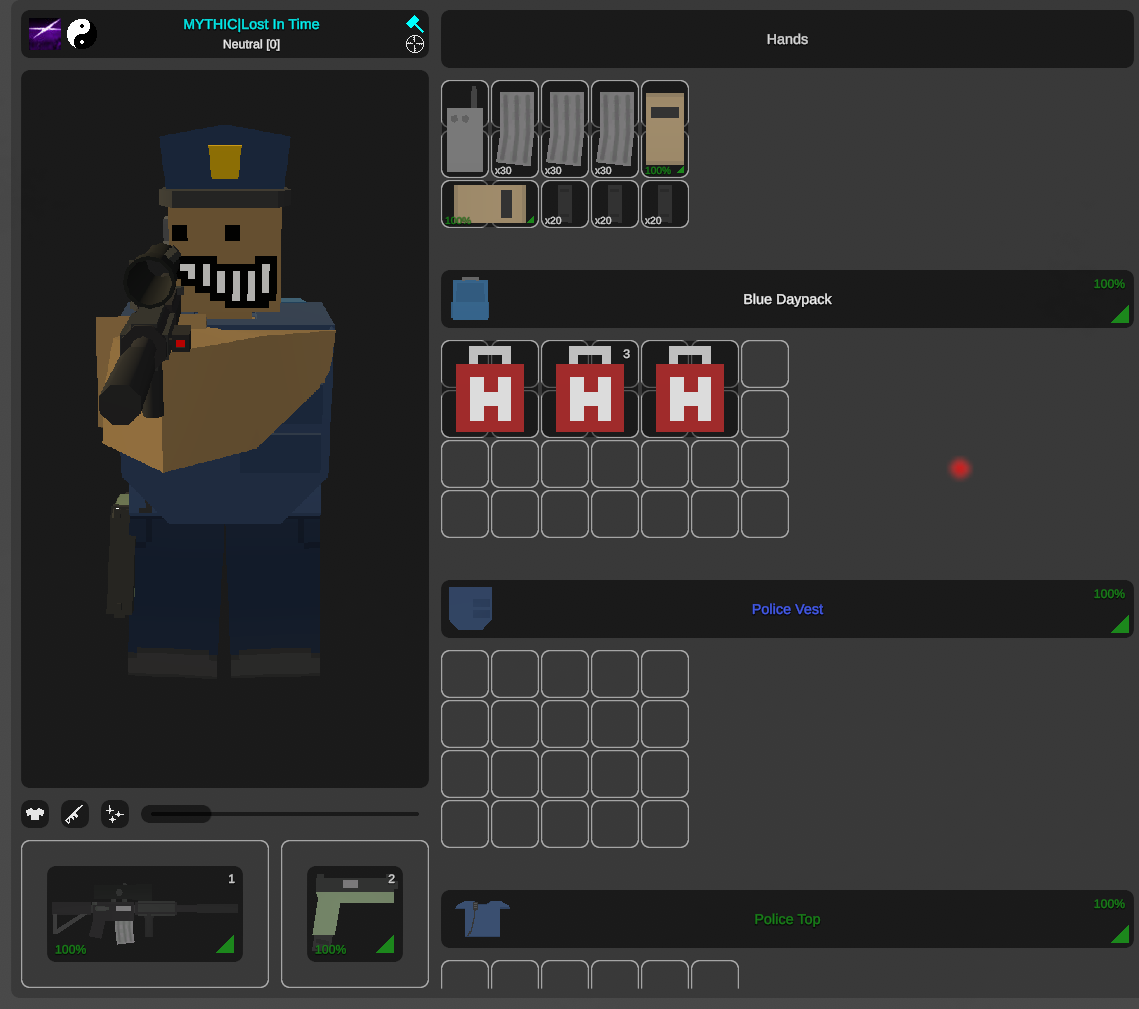Toggle the sparkles cosmetics view button
The width and height of the screenshot is (1139, 1009).
[x=115, y=814]
